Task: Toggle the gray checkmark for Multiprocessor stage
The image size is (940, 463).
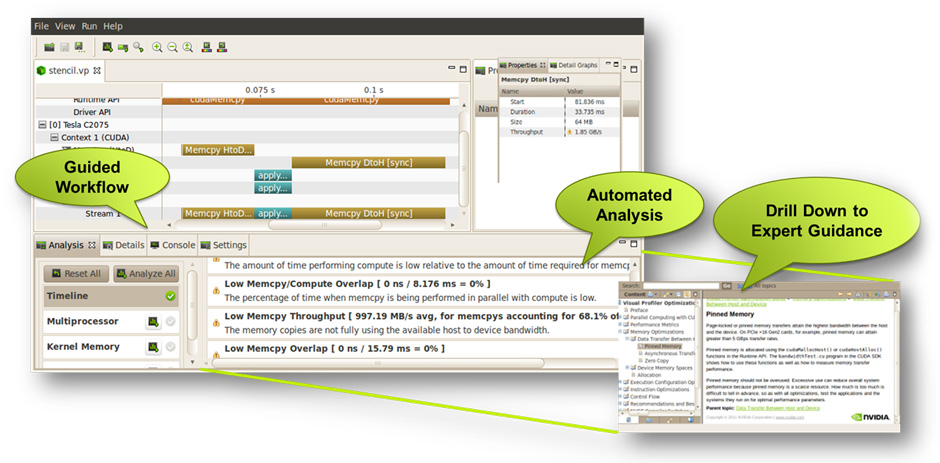Action: click(171, 322)
